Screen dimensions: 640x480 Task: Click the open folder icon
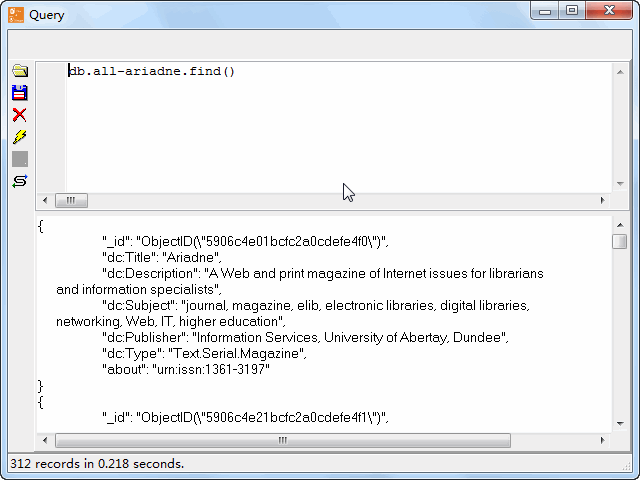point(19,71)
